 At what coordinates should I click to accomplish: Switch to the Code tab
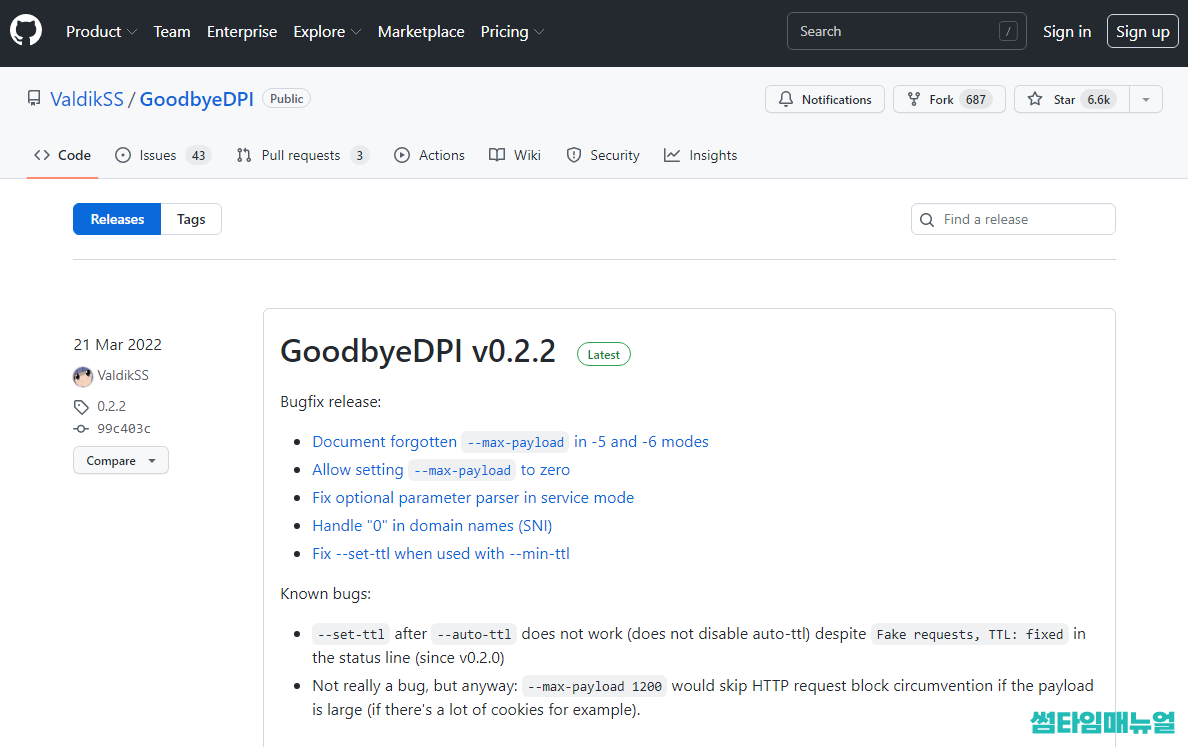coord(62,155)
